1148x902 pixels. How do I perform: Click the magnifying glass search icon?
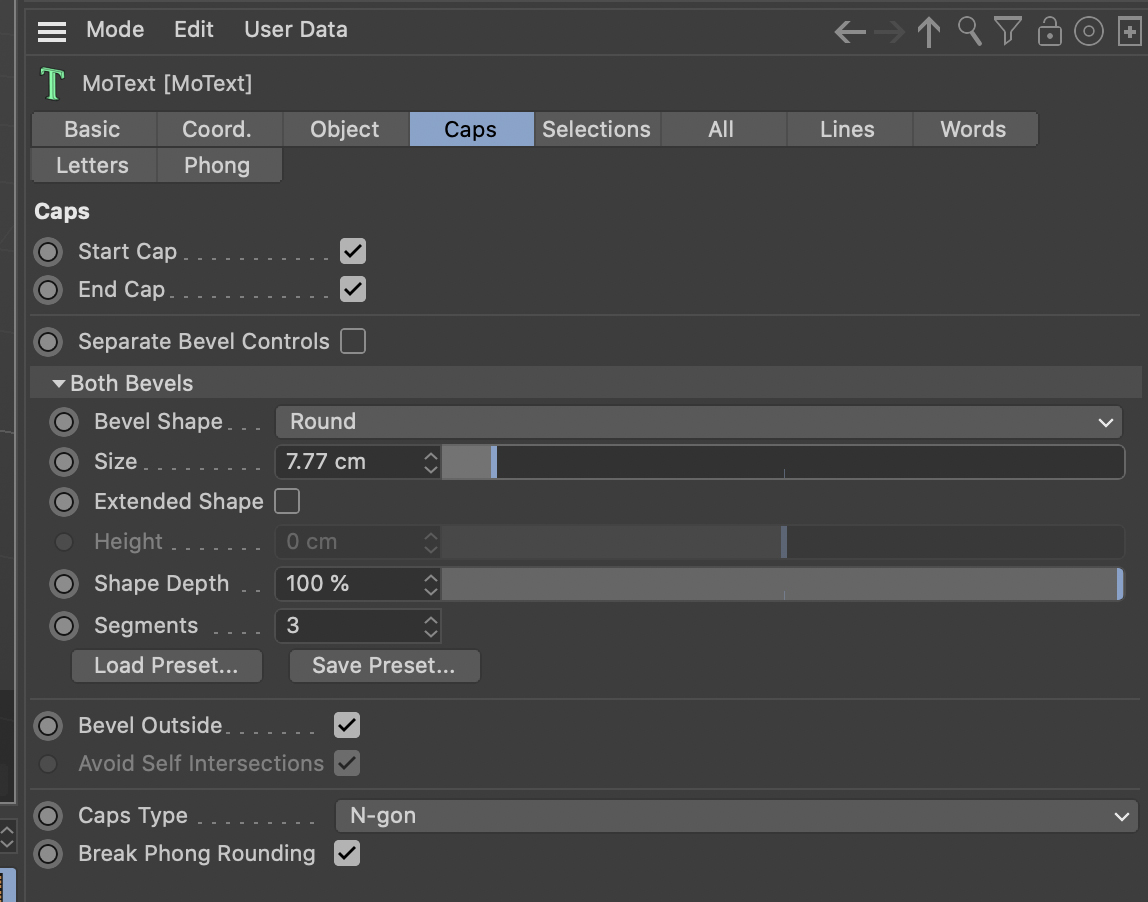click(x=969, y=32)
